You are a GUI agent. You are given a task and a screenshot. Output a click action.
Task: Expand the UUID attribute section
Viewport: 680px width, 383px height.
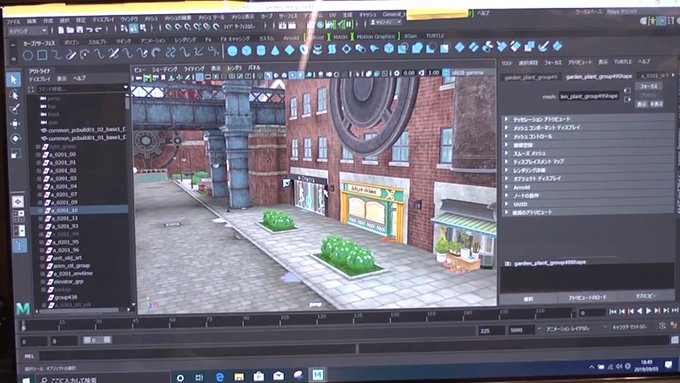(506, 204)
